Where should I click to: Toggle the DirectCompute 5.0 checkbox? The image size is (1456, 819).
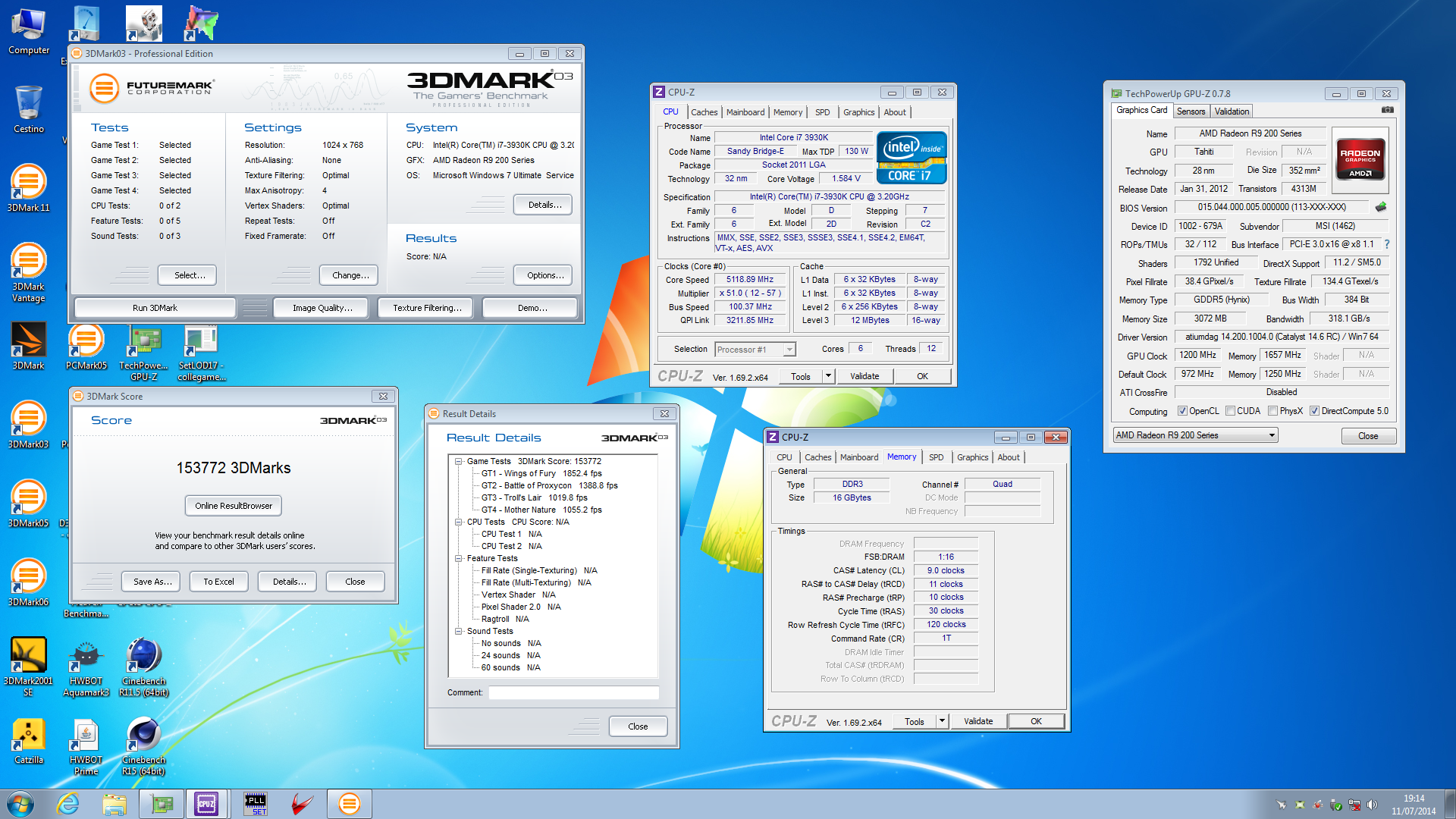point(1315,411)
